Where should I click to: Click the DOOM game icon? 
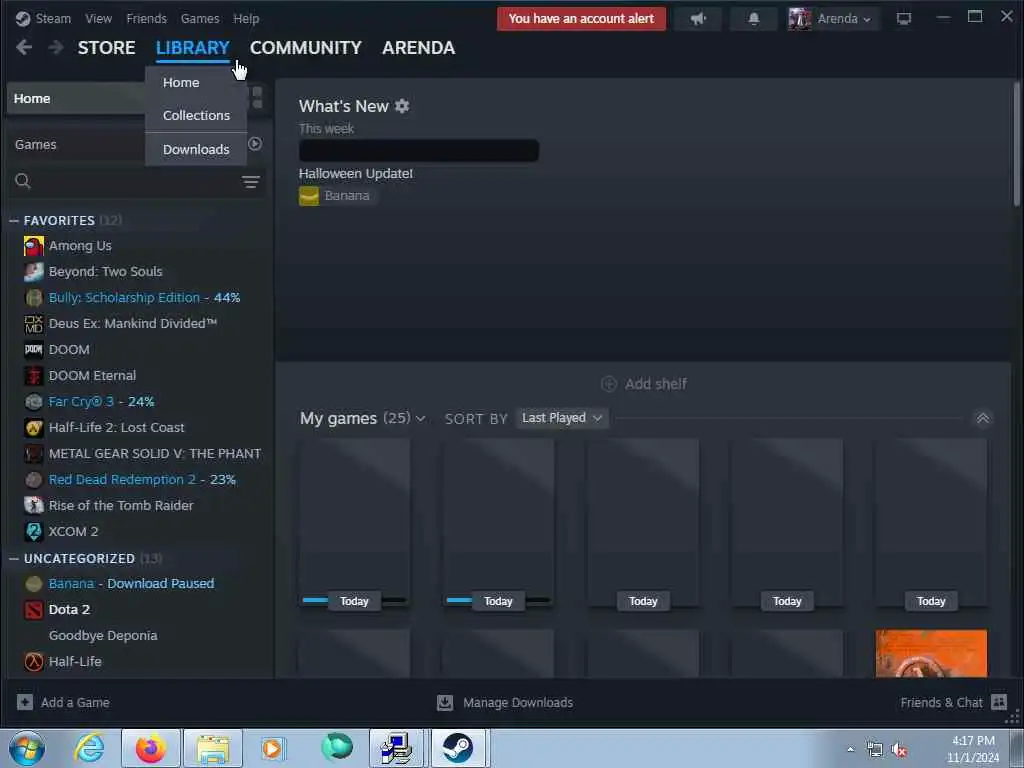[34, 349]
